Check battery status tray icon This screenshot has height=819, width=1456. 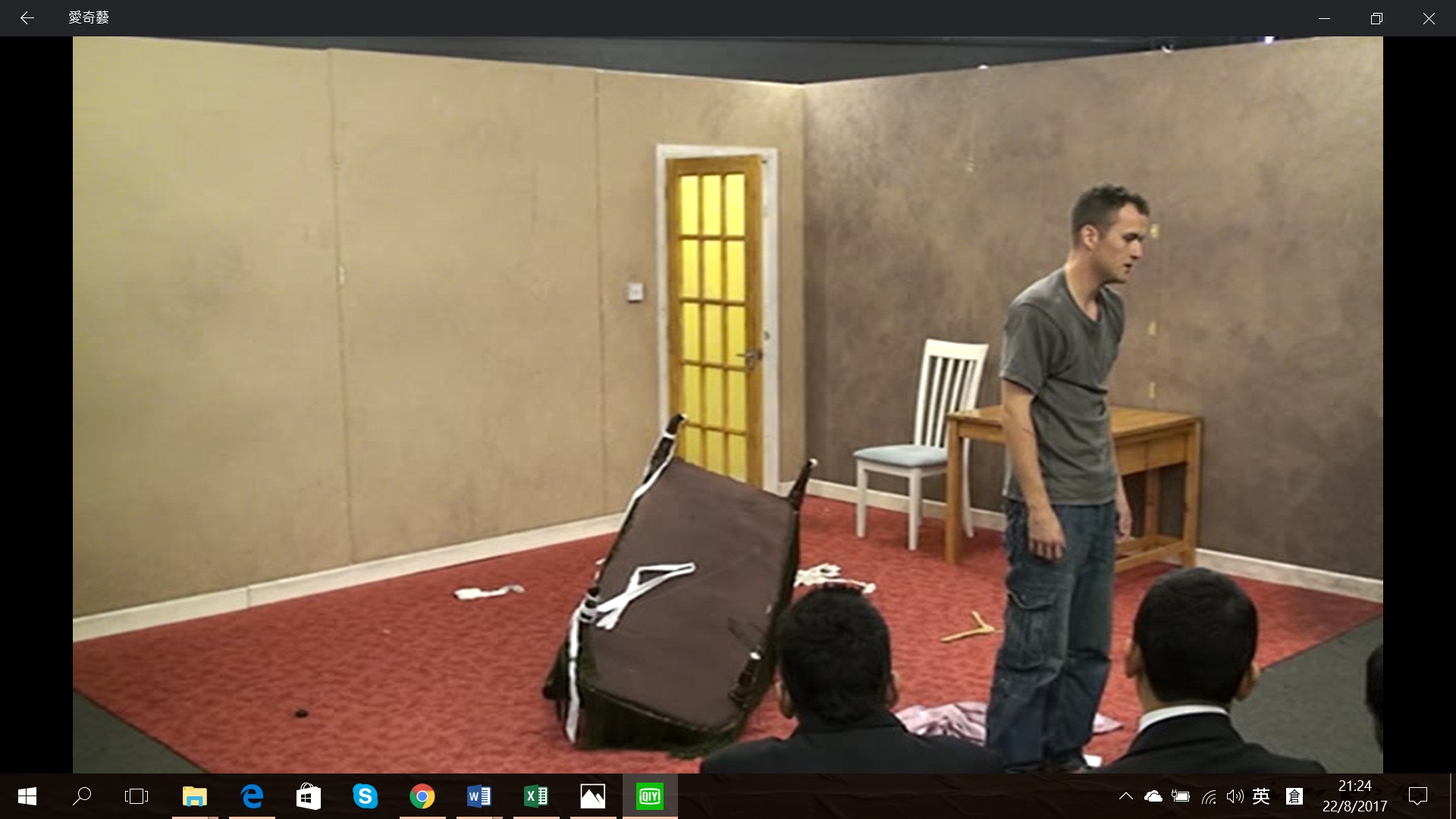click(x=1181, y=796)
